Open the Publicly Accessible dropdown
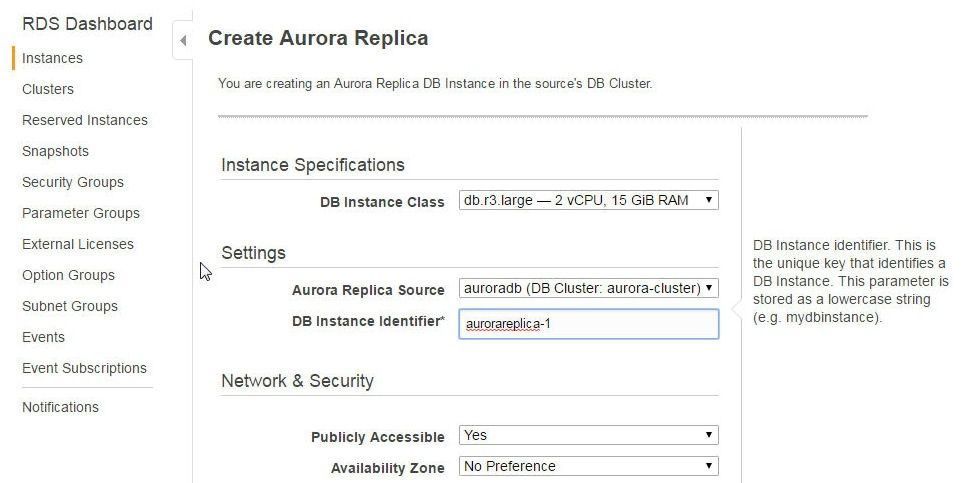Image resolution: width=967 pixels, height=483 pixels. (588, 435)
